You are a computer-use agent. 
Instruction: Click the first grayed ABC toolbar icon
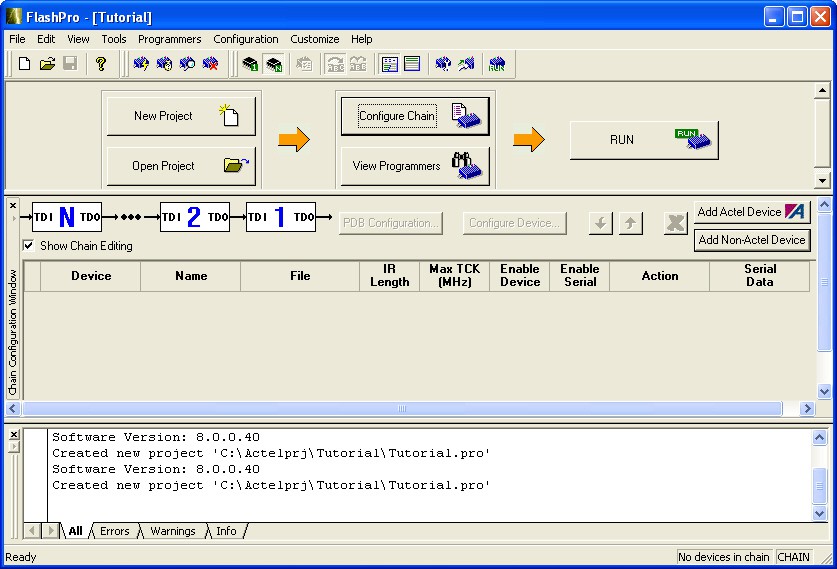pos(335,64)
